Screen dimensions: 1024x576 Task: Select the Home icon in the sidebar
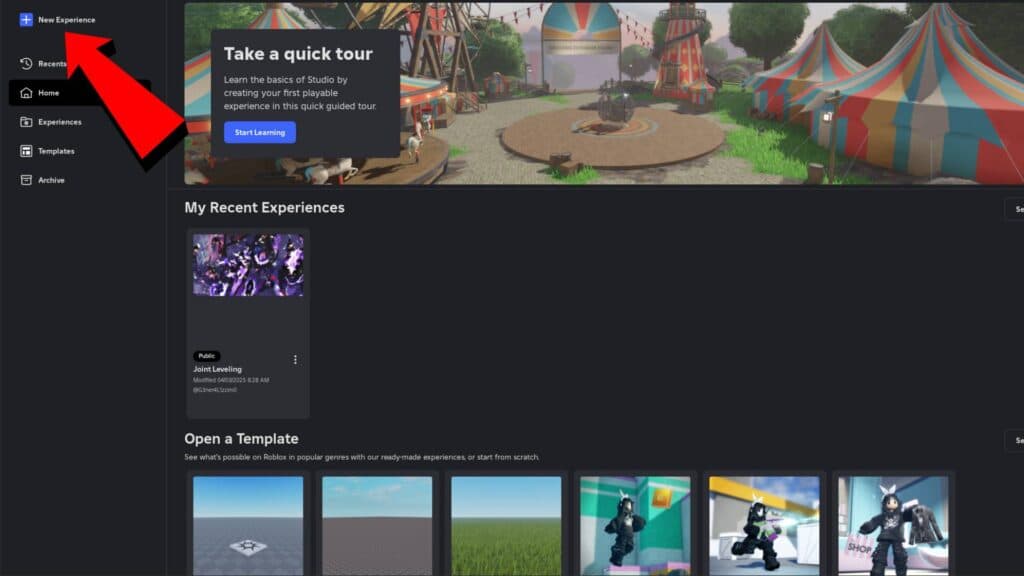[25, 92]
